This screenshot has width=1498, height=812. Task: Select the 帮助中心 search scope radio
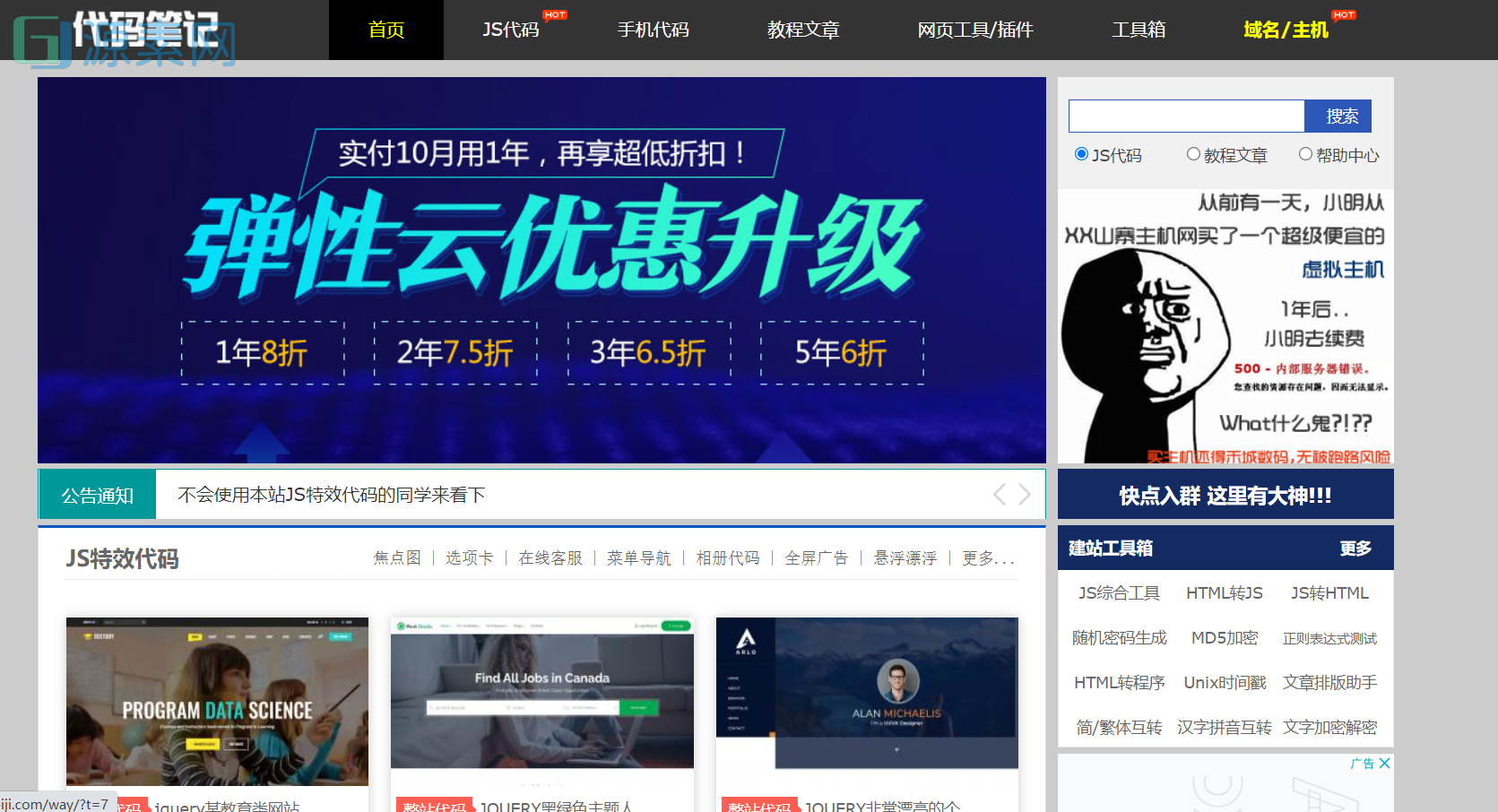1306,153
